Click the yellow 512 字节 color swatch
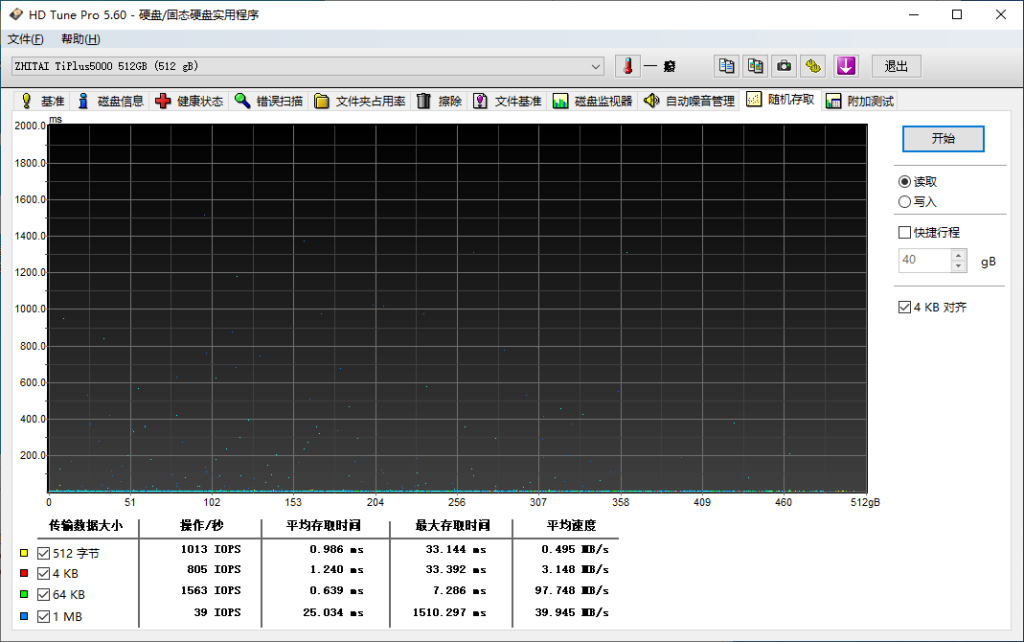1024x642 pixels. [24, 553]
